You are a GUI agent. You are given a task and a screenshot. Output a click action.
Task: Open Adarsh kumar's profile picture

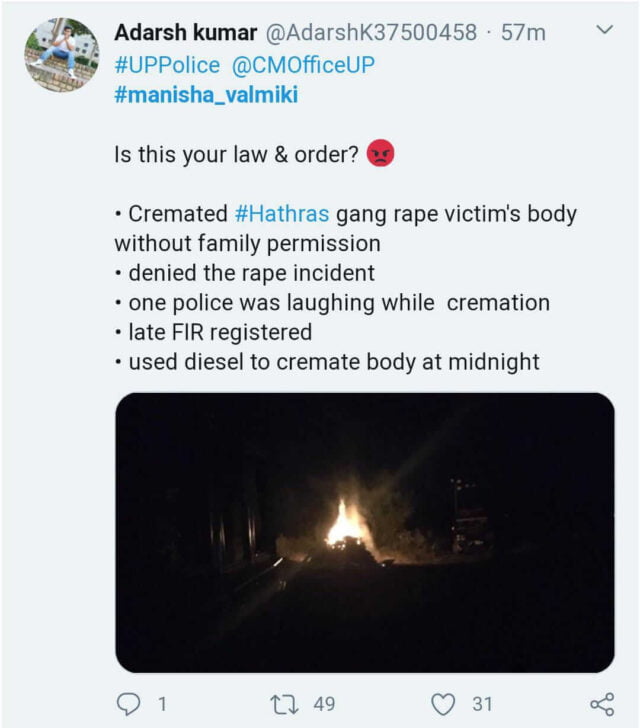[x=62, y=56]
